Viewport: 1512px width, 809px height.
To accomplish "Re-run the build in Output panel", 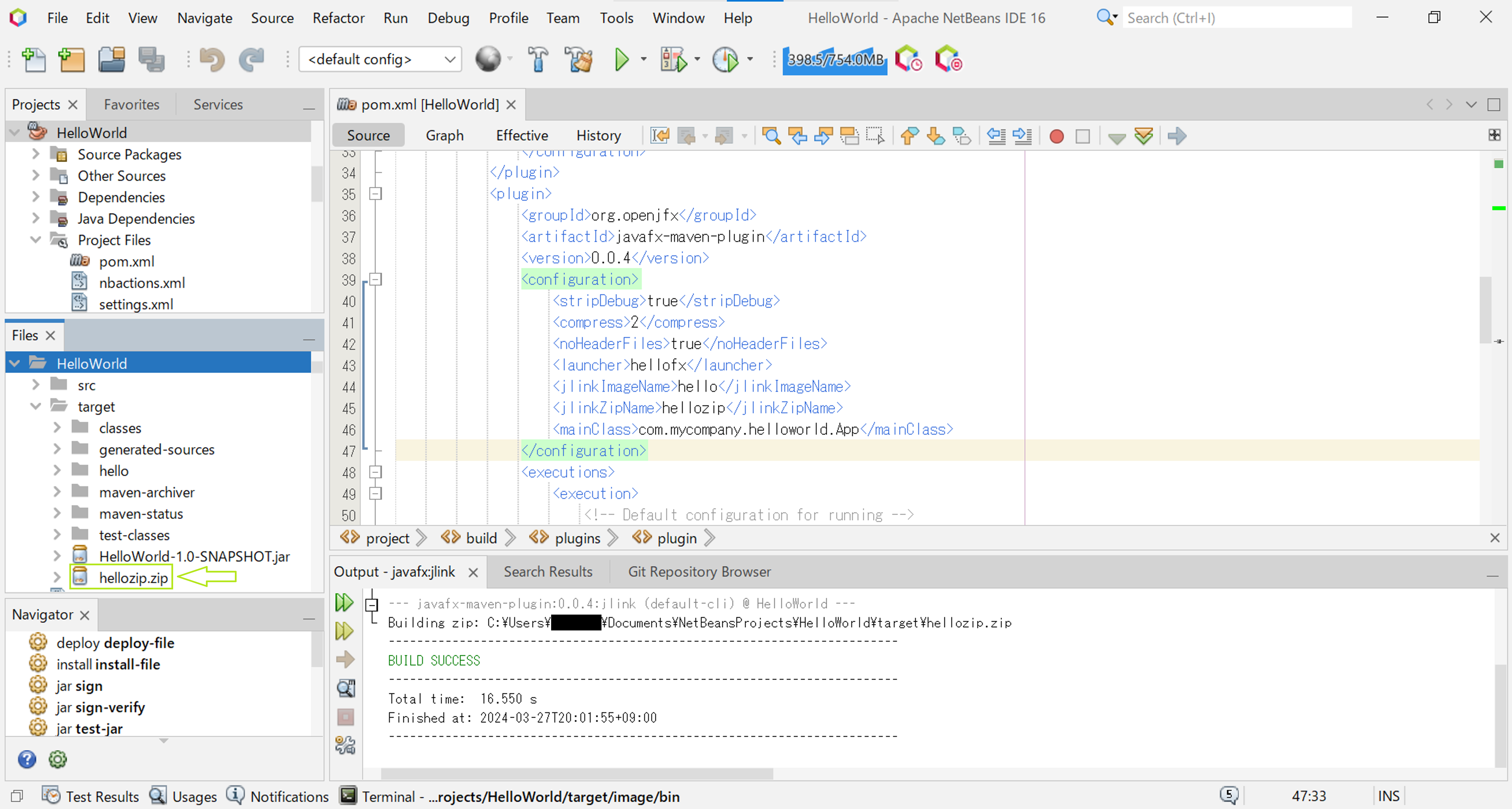I will (345, 603).
